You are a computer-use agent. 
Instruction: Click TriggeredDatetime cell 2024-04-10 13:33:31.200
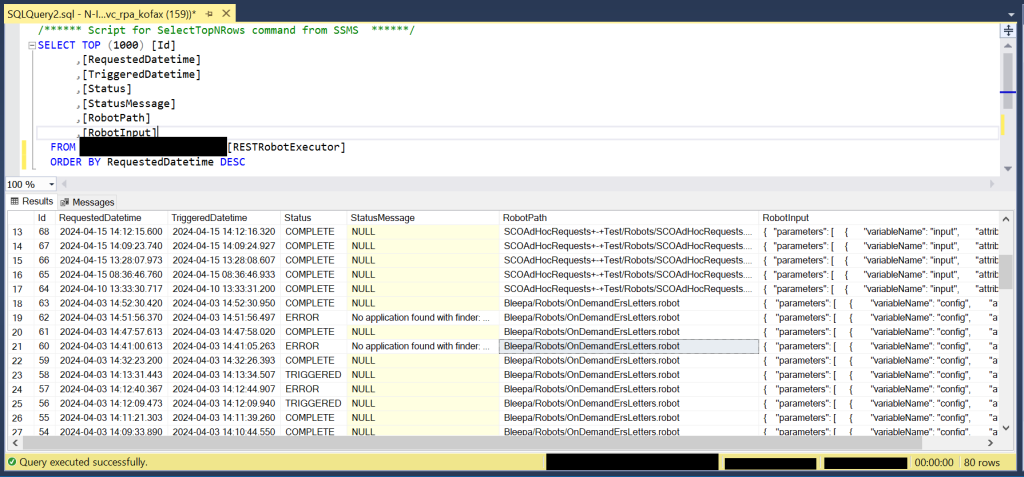coord(225,289)
